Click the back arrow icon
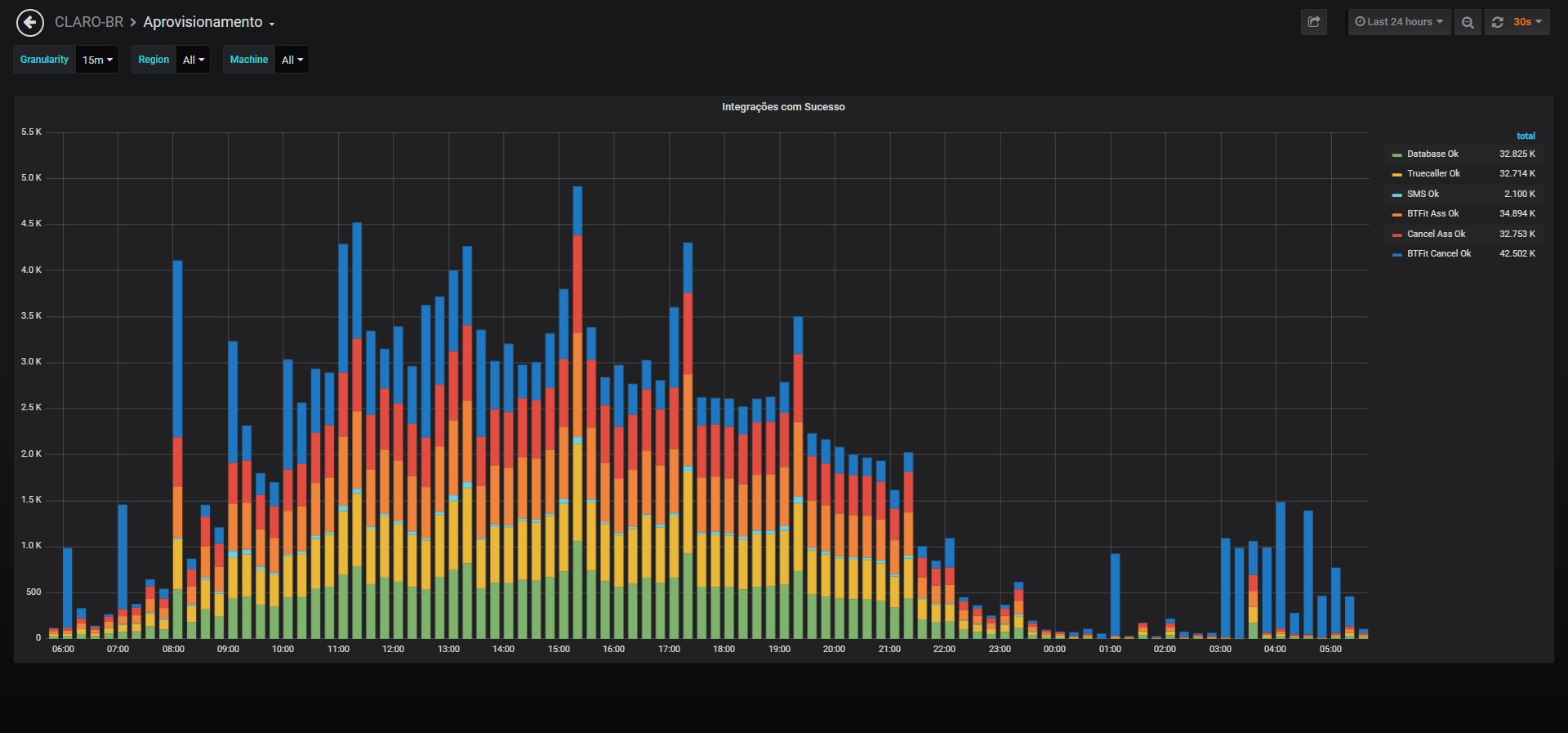 tap(30, 22)
